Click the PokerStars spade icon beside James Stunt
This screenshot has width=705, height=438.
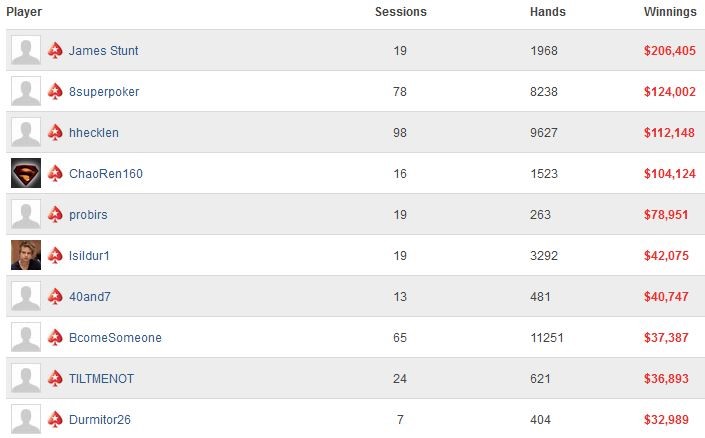coord(55,50)
